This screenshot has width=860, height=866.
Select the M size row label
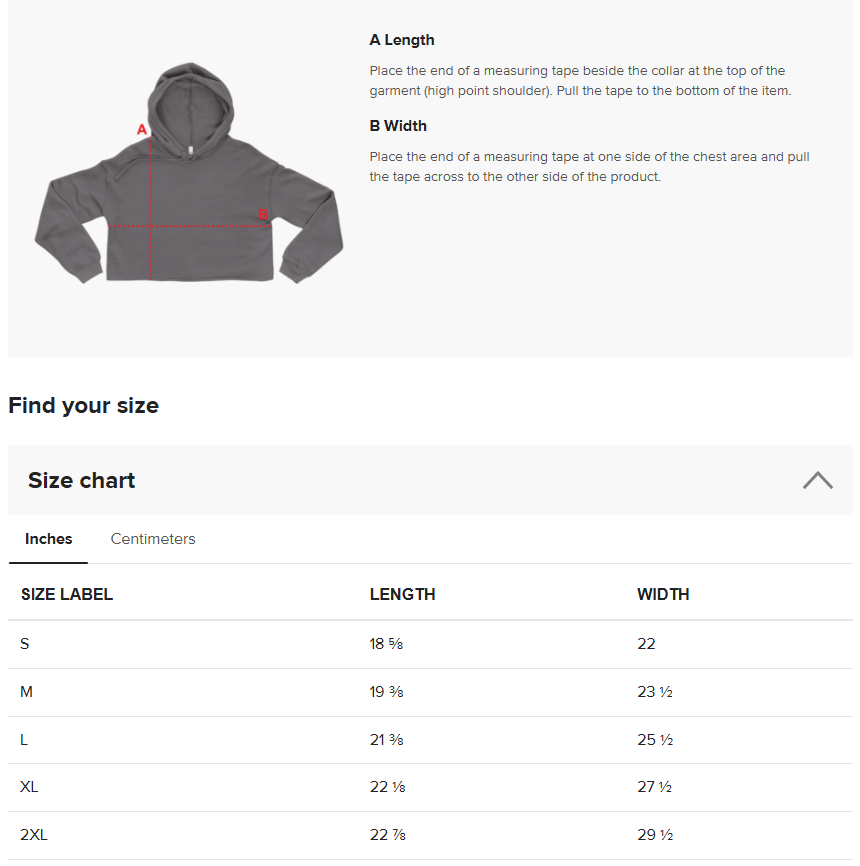26,692
